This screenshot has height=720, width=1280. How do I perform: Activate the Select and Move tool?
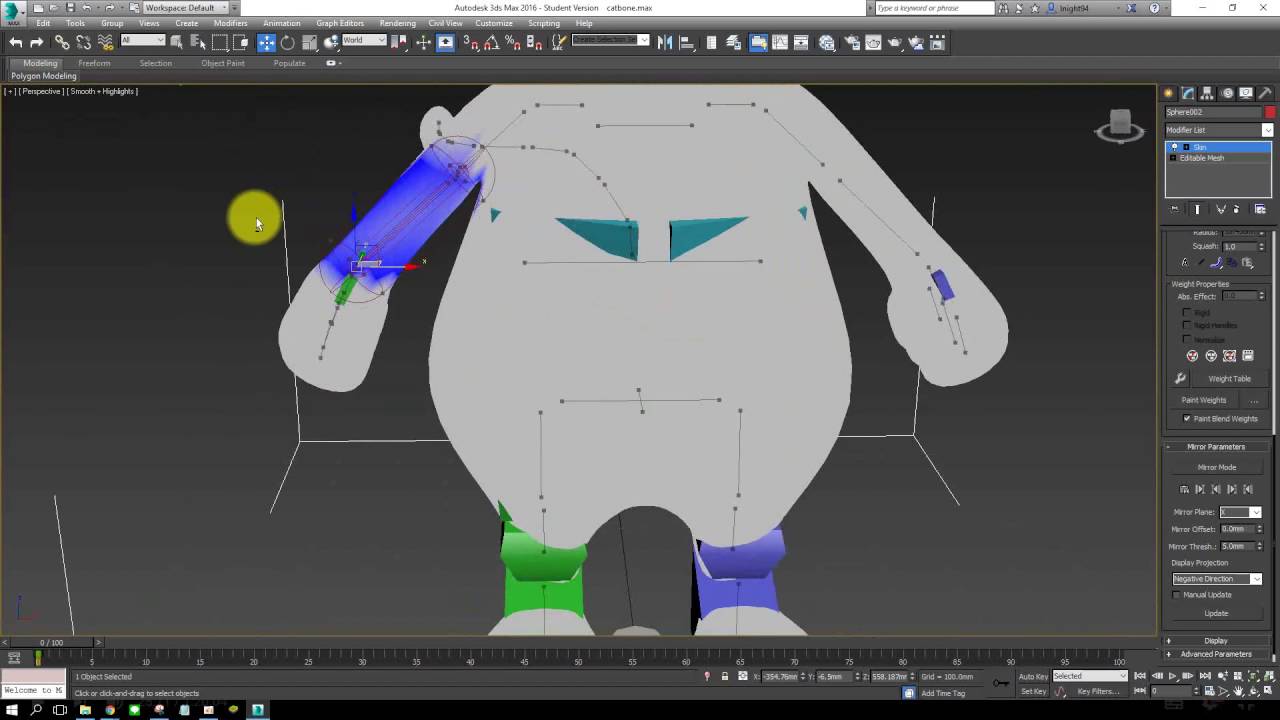click(266, 42)
